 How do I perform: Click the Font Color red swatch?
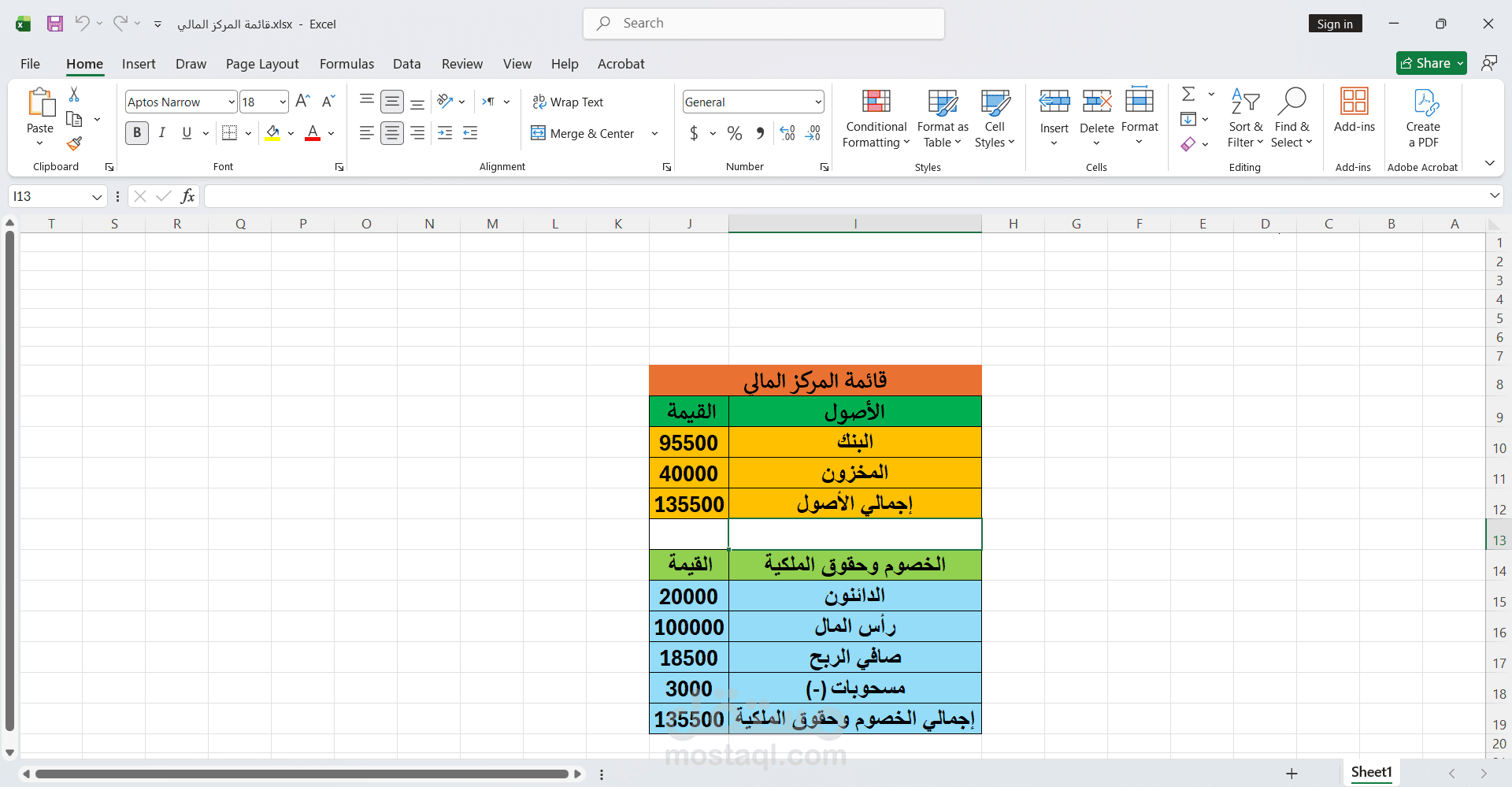click(313, 133)
